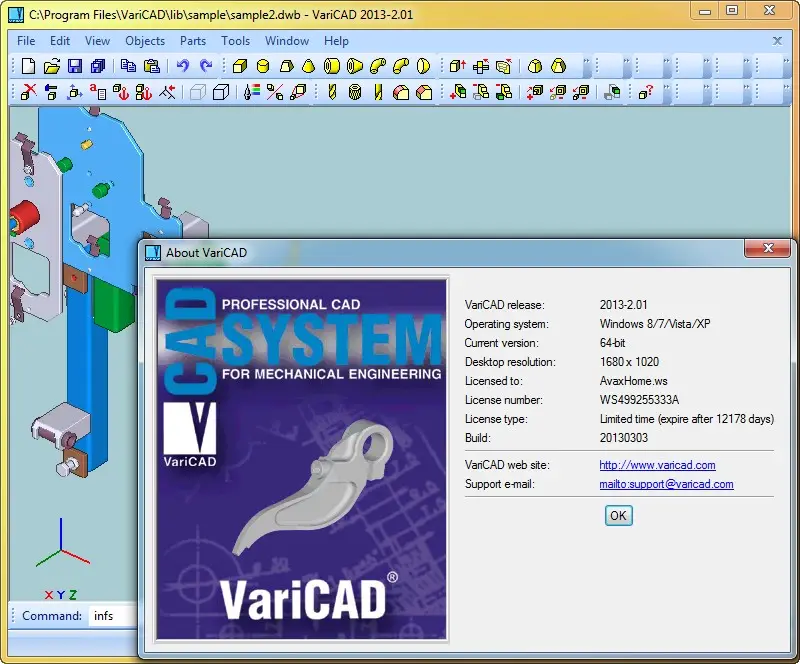Open the File menu
Image resolution: width=800 pixels, height=664 pixels.
[x=26, y=41]
